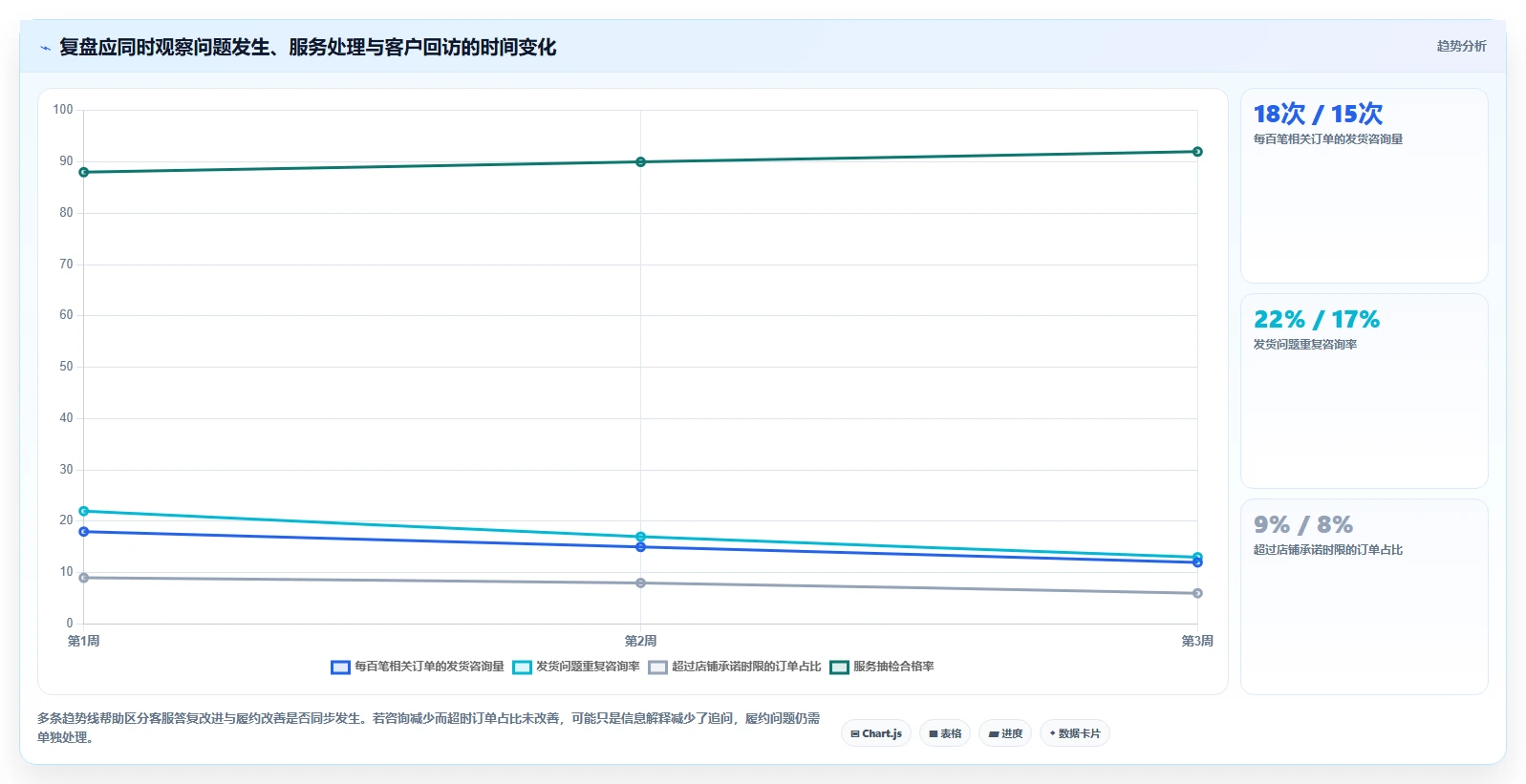Toggle the 每百笔相关订单的发货咨询量 legend item
The height and width of the screenshot is (784, 1526).
(418, 667)
